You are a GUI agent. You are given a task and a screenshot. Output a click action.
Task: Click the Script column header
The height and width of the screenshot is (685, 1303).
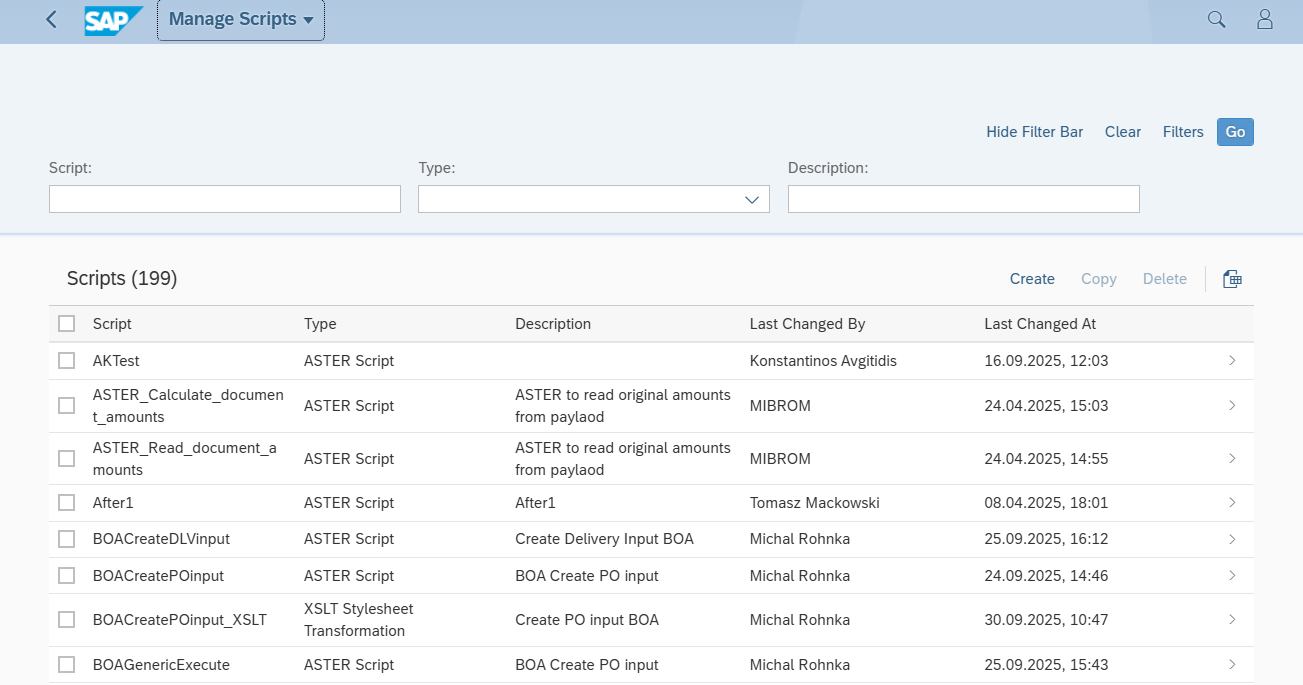pos(112,324)
